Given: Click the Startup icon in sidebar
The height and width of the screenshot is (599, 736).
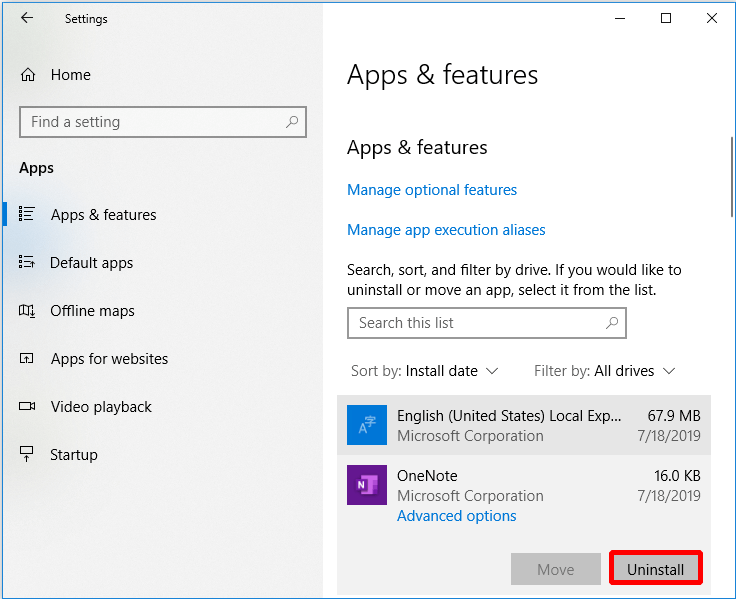Looking at the screenshot, I should [x=27, y=455].
